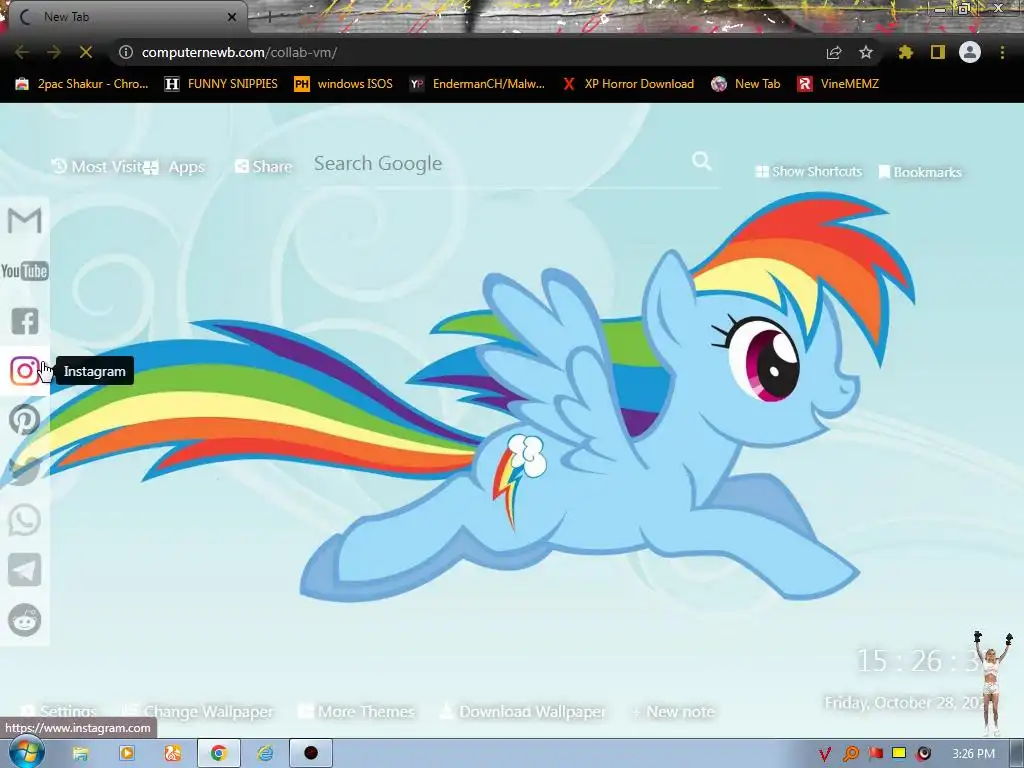Open More Themes

[356, 711]
